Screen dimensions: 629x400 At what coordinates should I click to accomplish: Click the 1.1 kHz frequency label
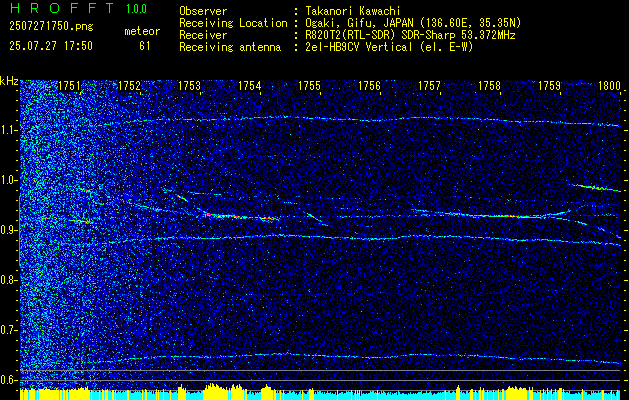coord(8,130)
